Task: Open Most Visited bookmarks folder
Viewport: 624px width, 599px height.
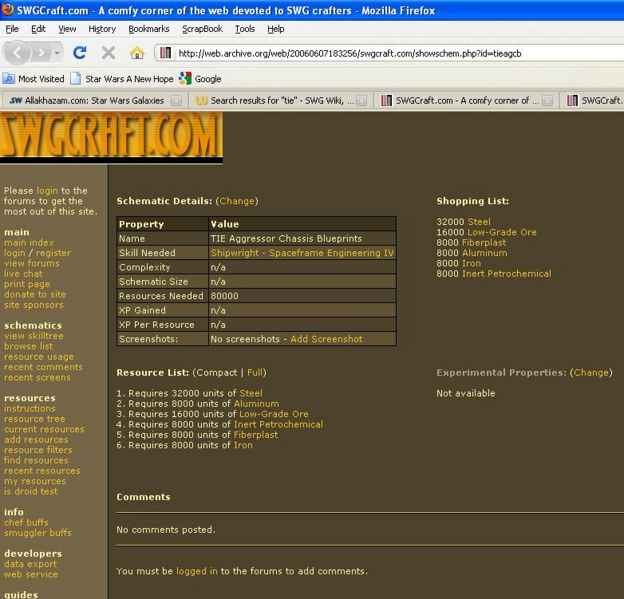Action: [34, 78]
